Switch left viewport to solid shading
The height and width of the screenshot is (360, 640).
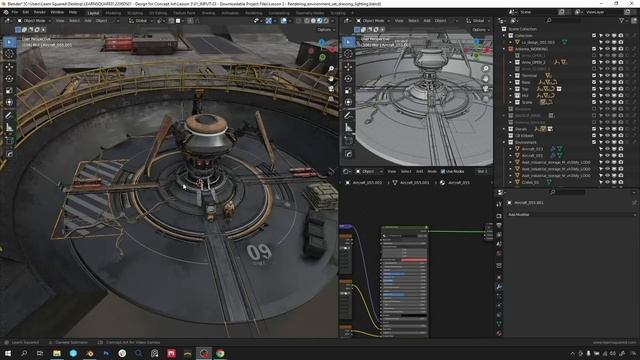pos(313,20)
